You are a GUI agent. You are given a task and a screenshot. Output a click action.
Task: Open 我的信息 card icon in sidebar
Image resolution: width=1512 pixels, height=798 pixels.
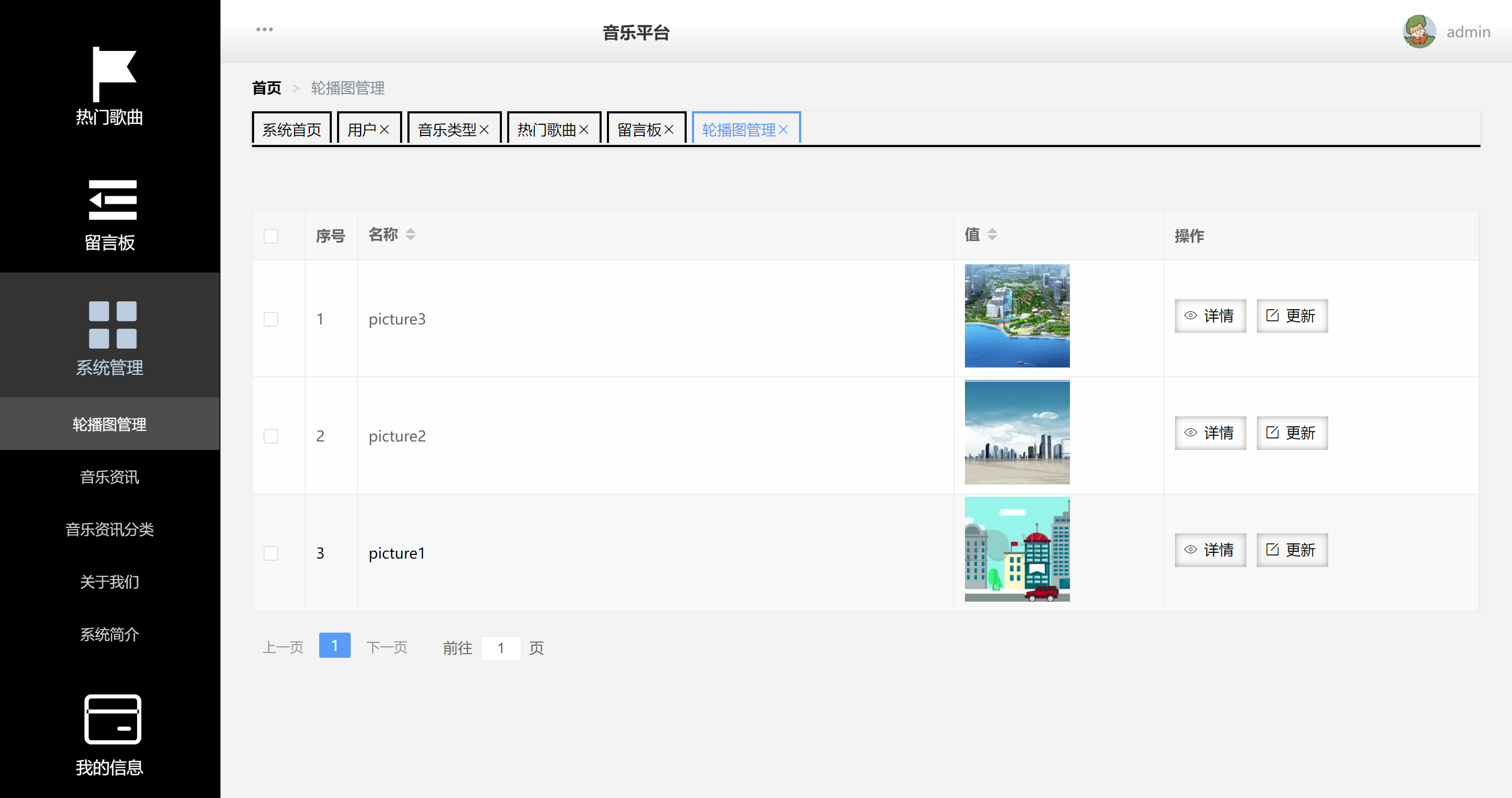pyautogui.click(x=113, y=719)
